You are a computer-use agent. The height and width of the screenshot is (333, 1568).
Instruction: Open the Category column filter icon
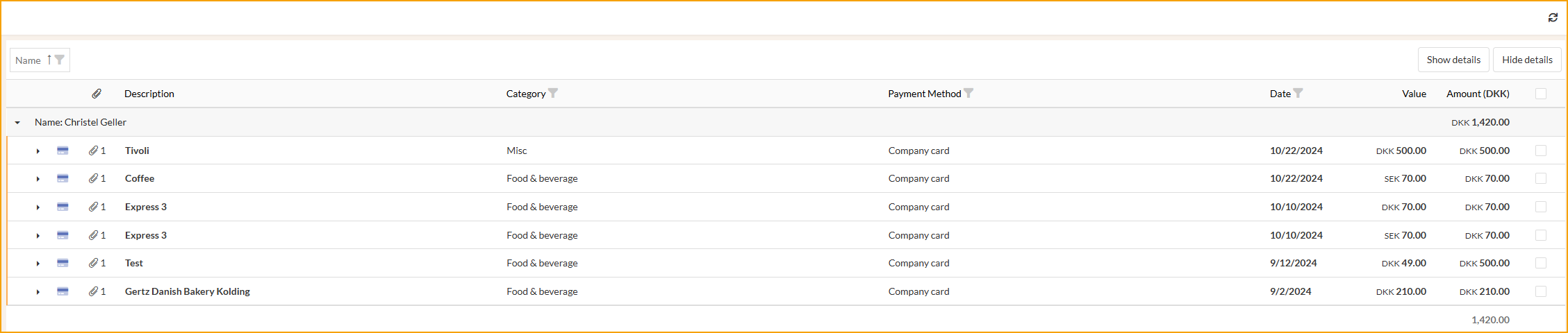click(x=553, y=93)
